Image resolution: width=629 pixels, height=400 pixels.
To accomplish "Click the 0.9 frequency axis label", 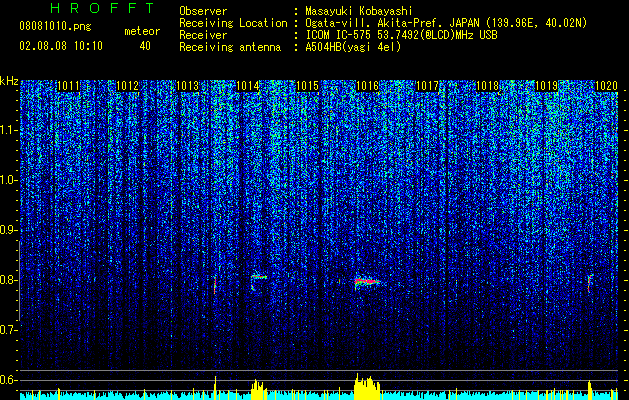I will (x=8, y=230).
